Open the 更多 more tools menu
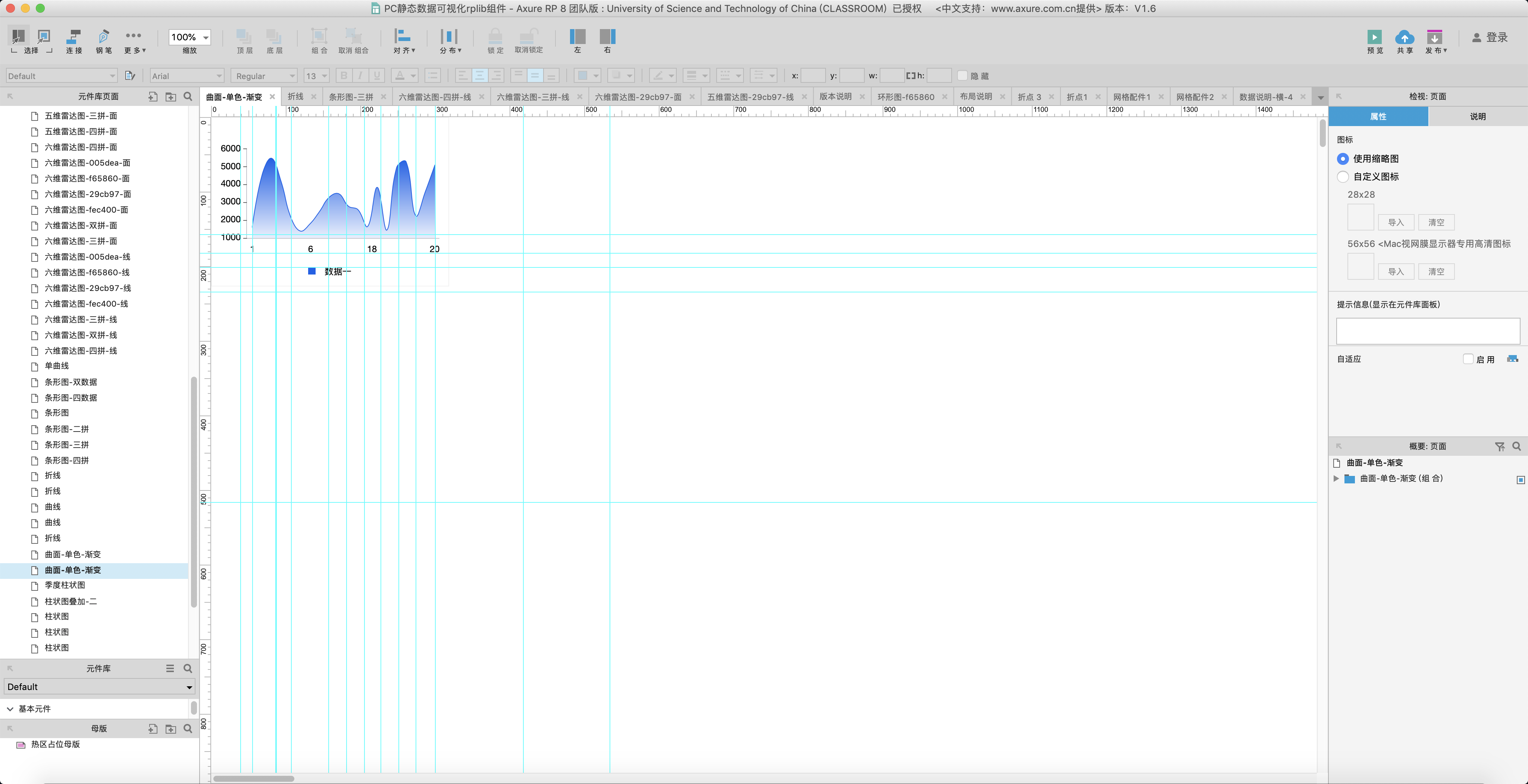1528x784 pixels. tap(134, 41)
